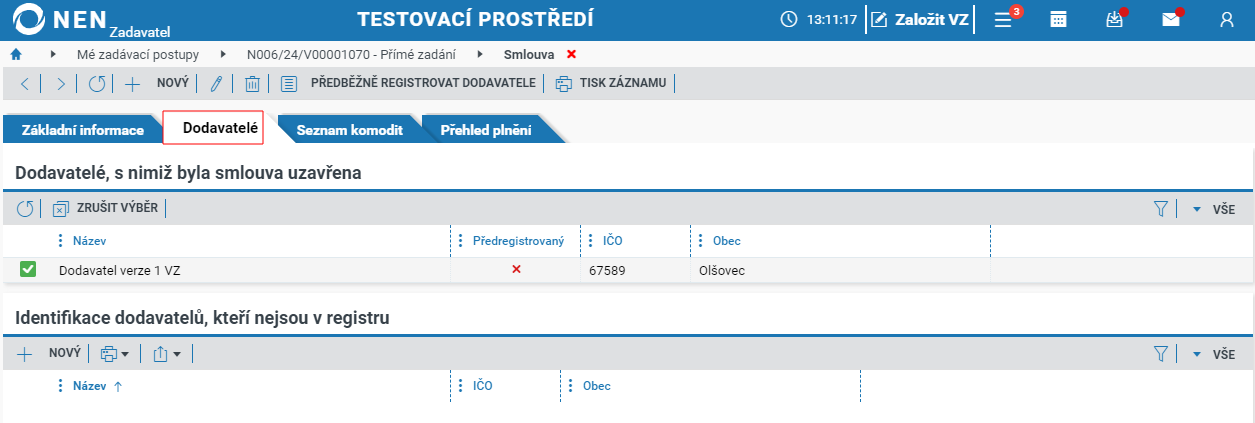Click the home icon in breadcrumb
1255x423 pixels.
click(x=16, y=53)
